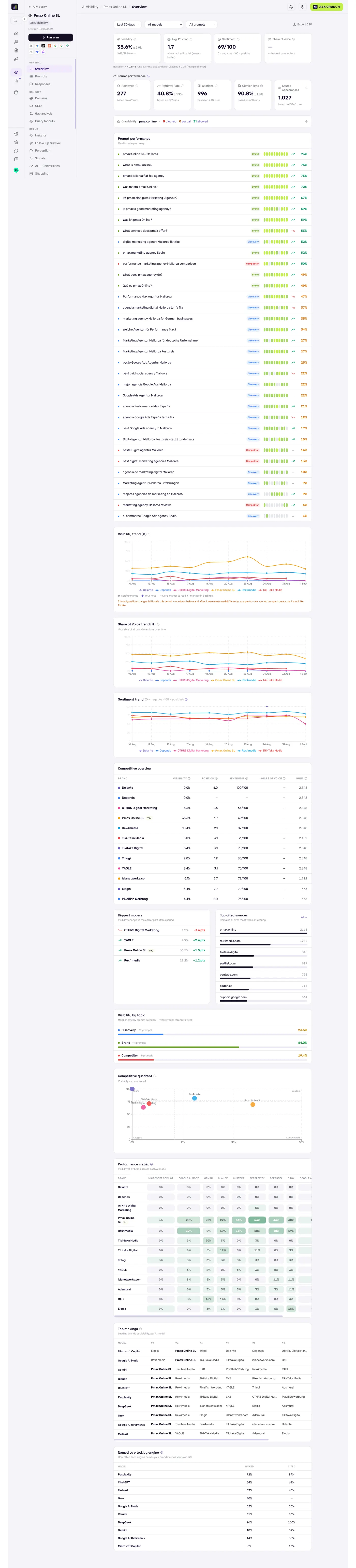Click info icon beside Performance matrix
This screenshot has width=356, height=1568.
pos(151,1164)
